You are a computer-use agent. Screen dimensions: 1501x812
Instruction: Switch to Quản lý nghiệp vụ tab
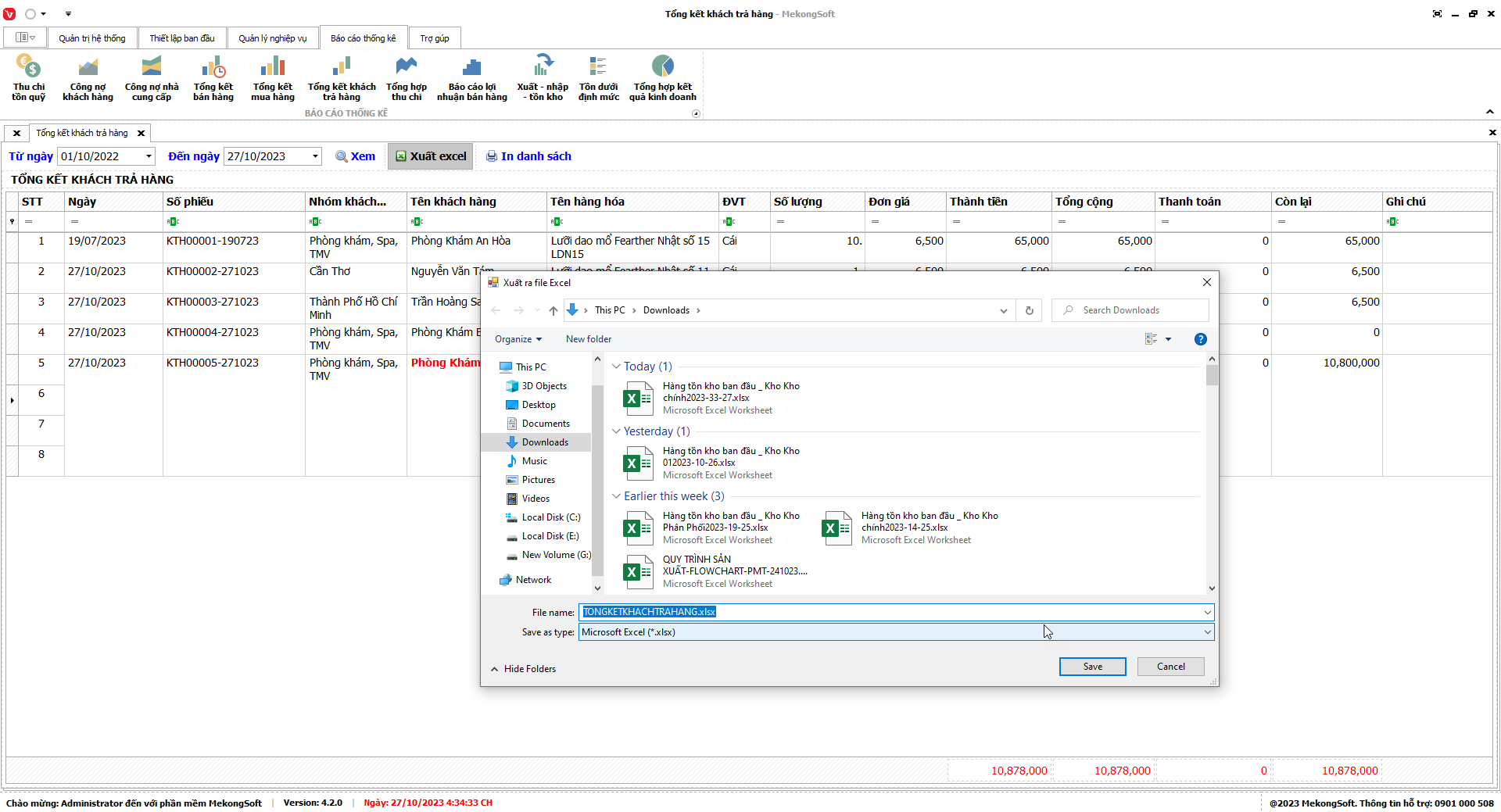click(272, 38)
